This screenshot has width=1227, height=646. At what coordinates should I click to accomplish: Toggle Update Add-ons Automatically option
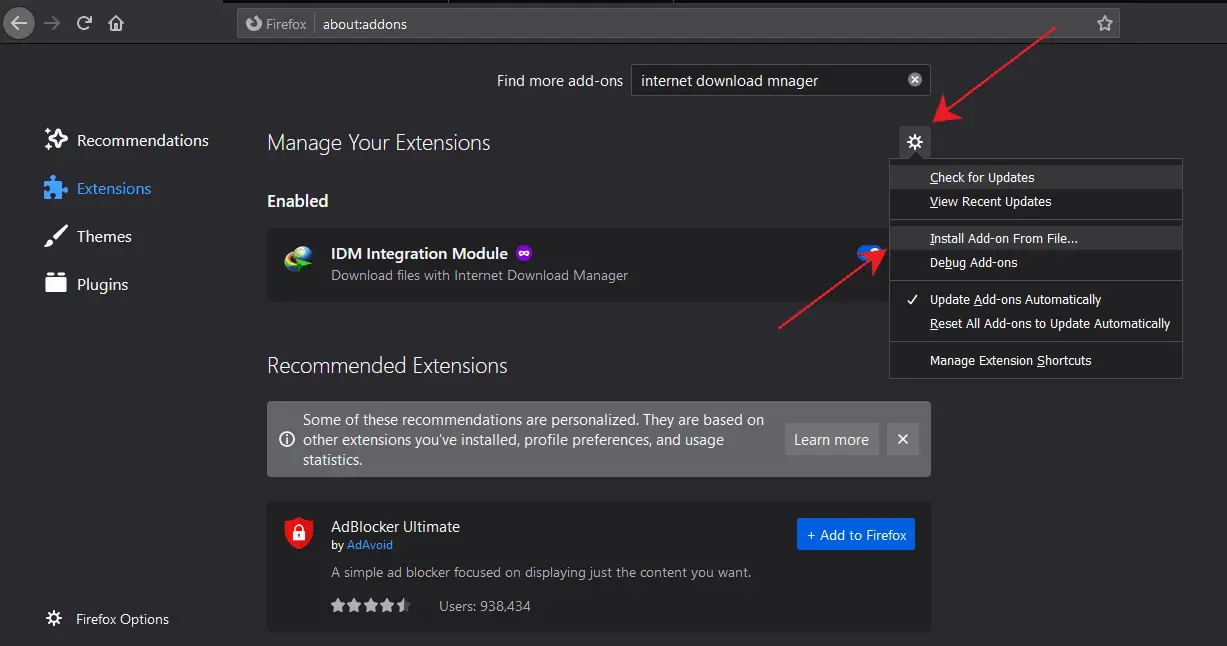(1036, 299)
